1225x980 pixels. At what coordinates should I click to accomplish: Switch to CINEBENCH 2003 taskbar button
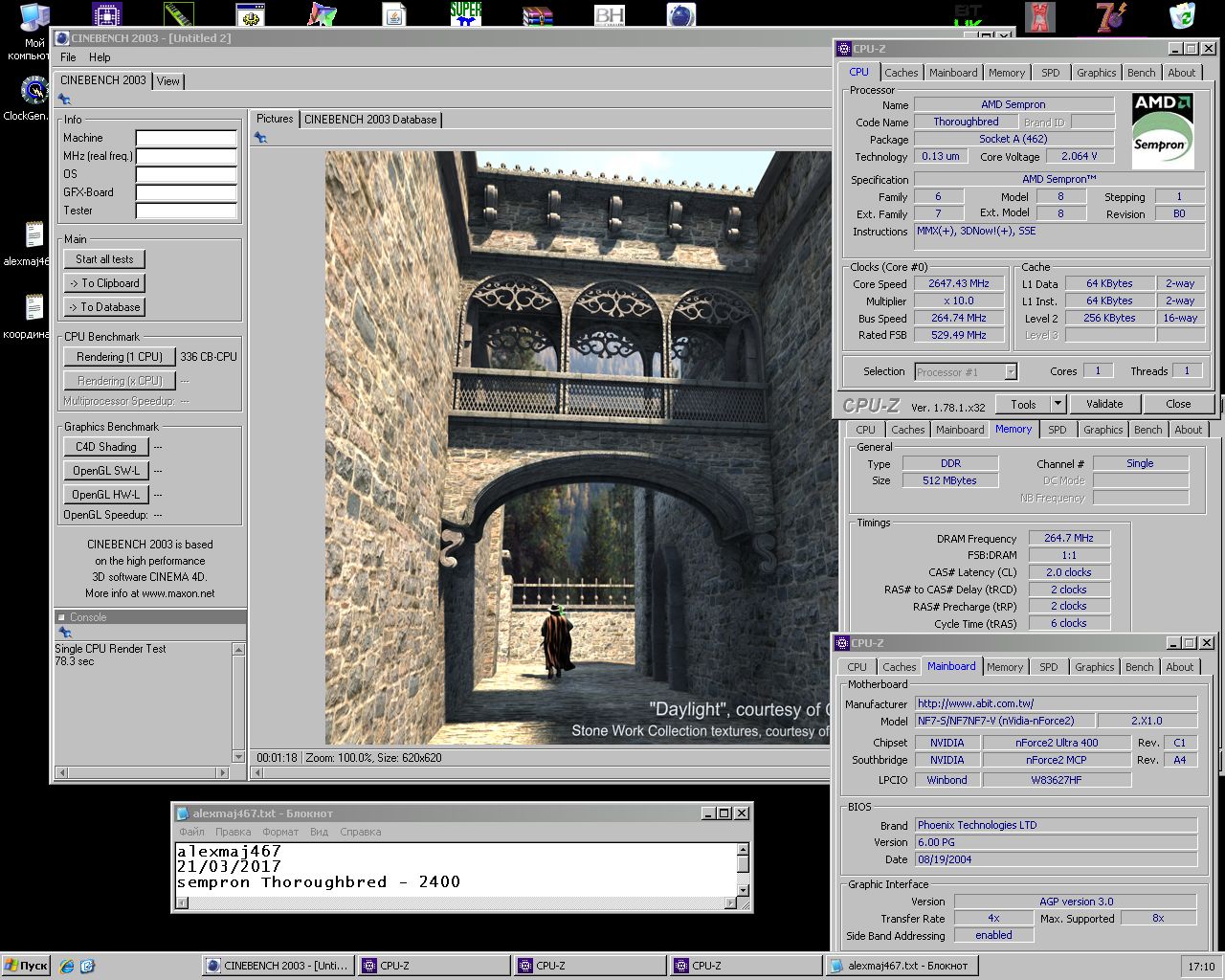278,966
